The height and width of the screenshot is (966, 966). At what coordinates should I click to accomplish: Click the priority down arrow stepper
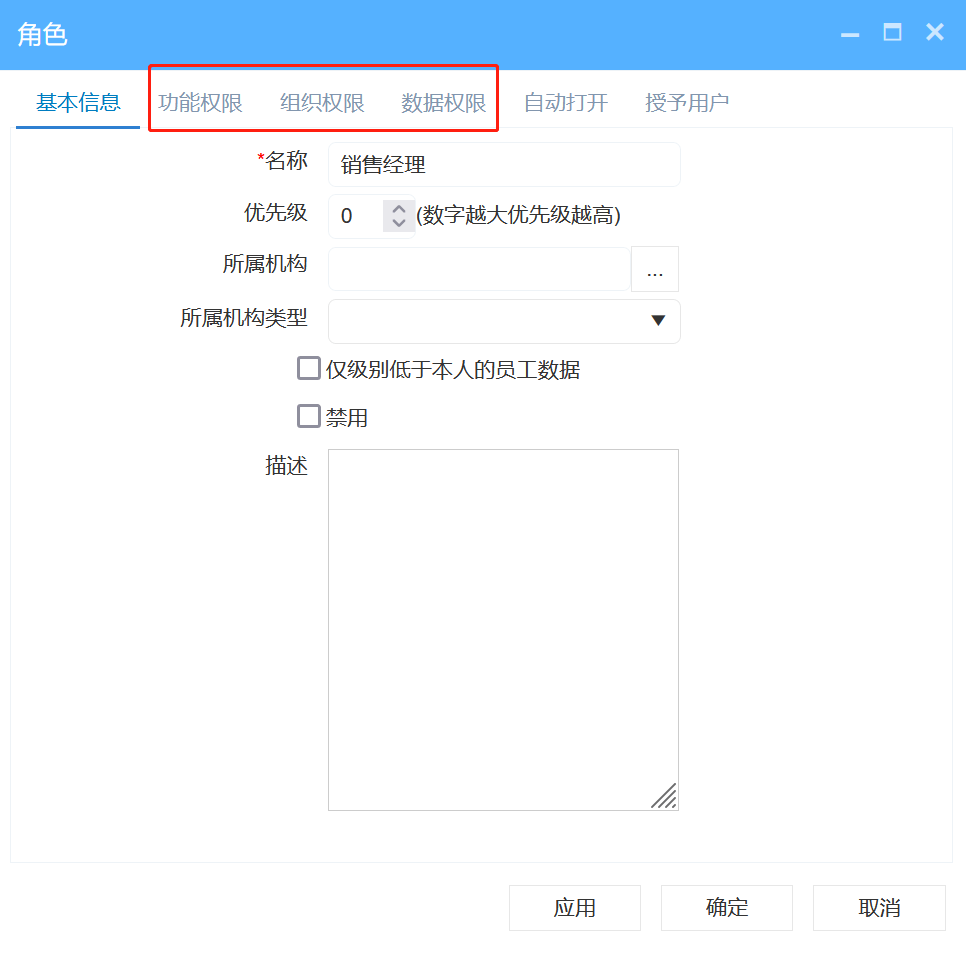398,222
